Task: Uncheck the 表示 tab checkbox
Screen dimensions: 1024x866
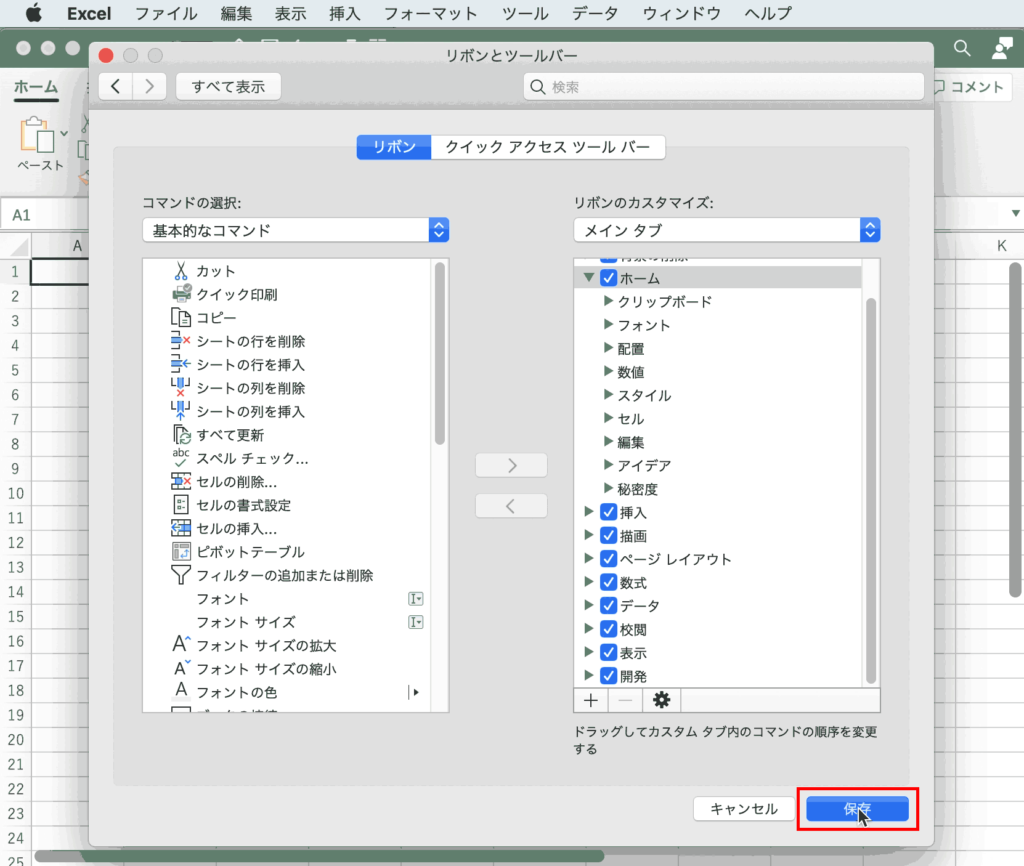Action: click(609, 652)
